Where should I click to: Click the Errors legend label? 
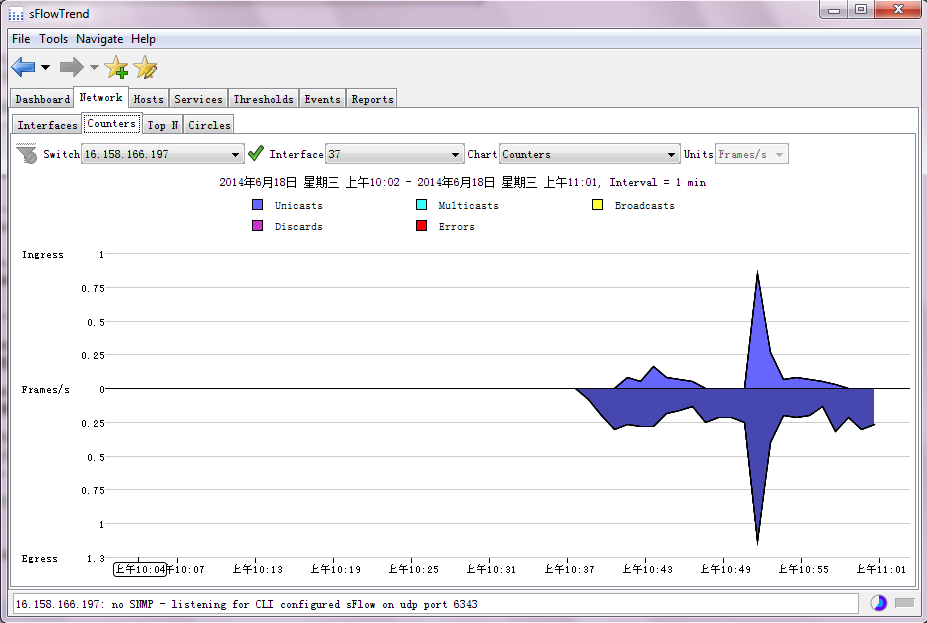[x=456, y=227]
